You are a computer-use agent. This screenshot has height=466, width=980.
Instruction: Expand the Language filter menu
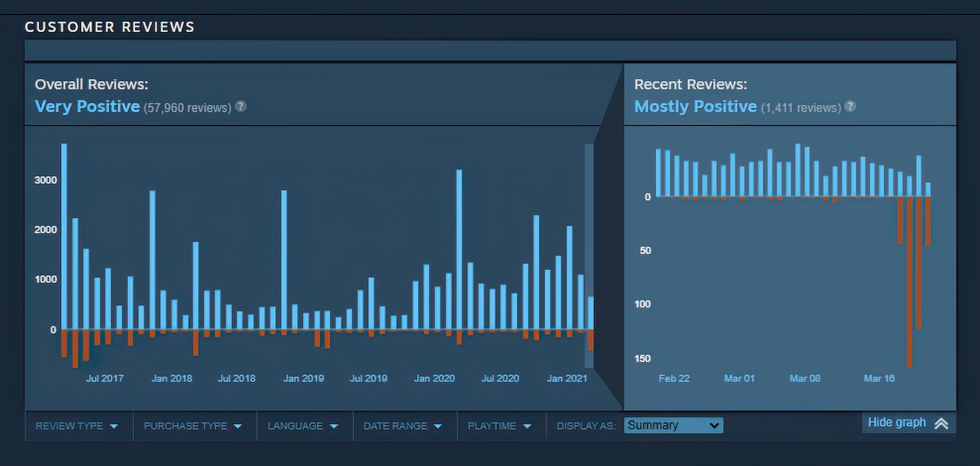(x=303, y=426)
